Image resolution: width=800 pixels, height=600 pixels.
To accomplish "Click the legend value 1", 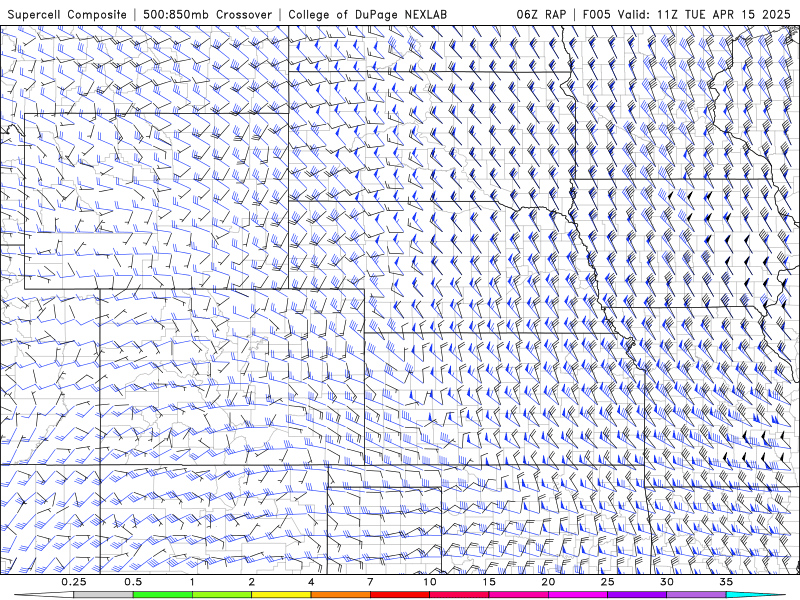I will (192, 582).
